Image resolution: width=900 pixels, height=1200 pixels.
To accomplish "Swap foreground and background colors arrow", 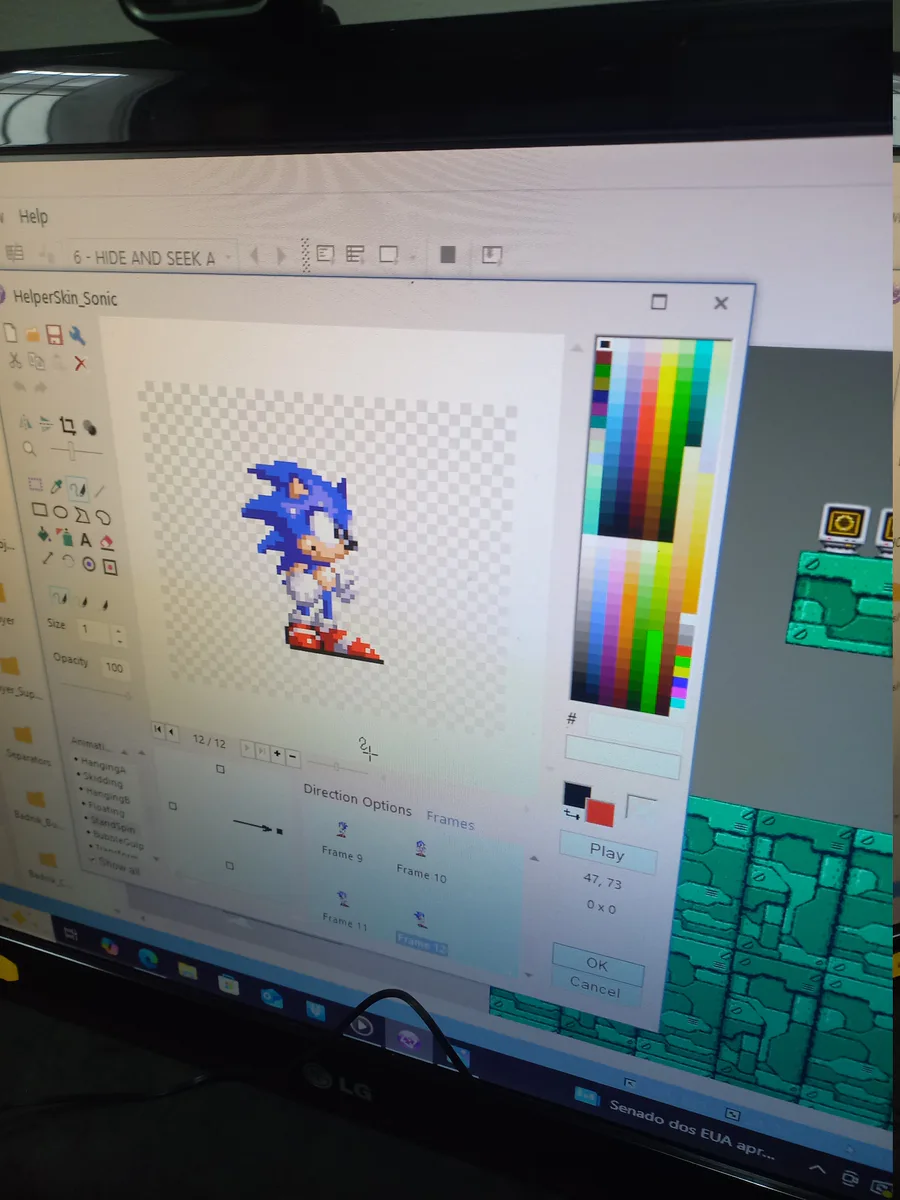I will (x=572, y=815).
